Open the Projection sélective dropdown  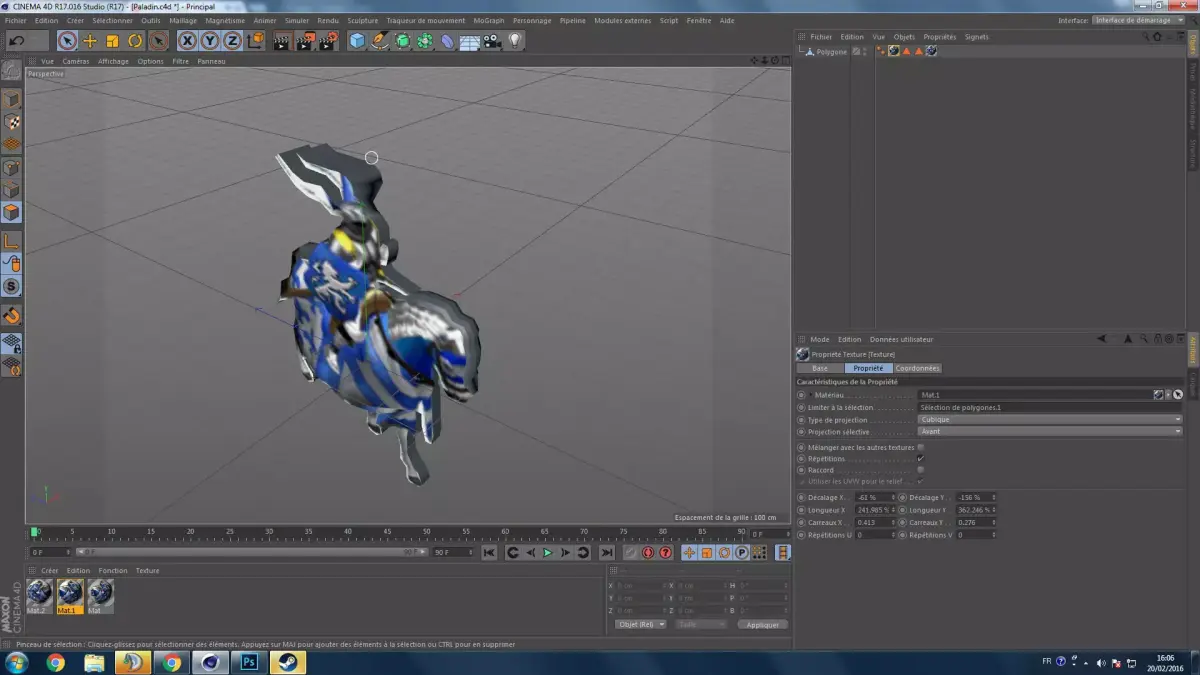pyautogui.click(x=1050, y=432)
